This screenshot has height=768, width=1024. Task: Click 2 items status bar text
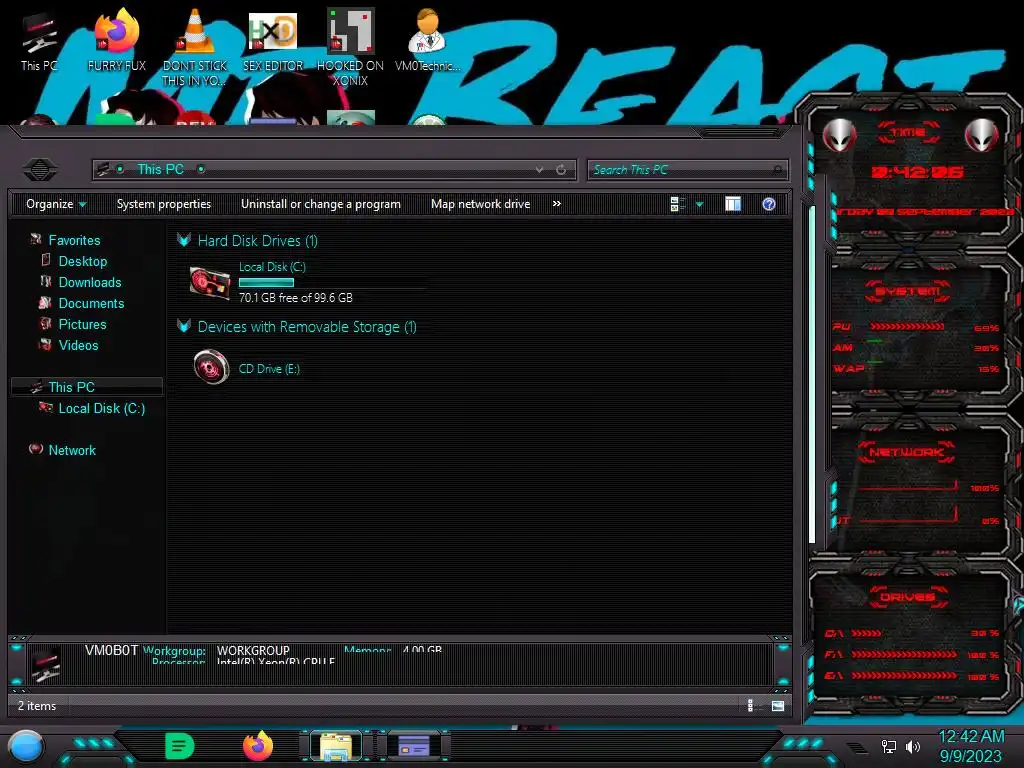[37, 705]
